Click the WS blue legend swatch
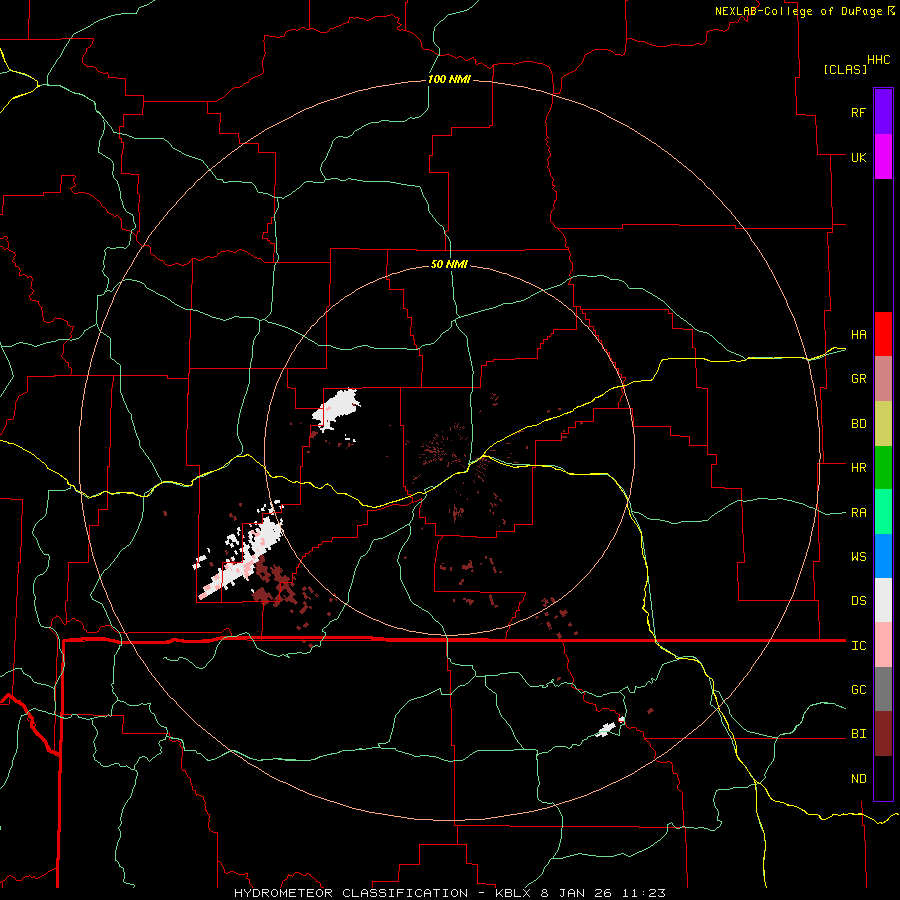 tap(883, 556)
